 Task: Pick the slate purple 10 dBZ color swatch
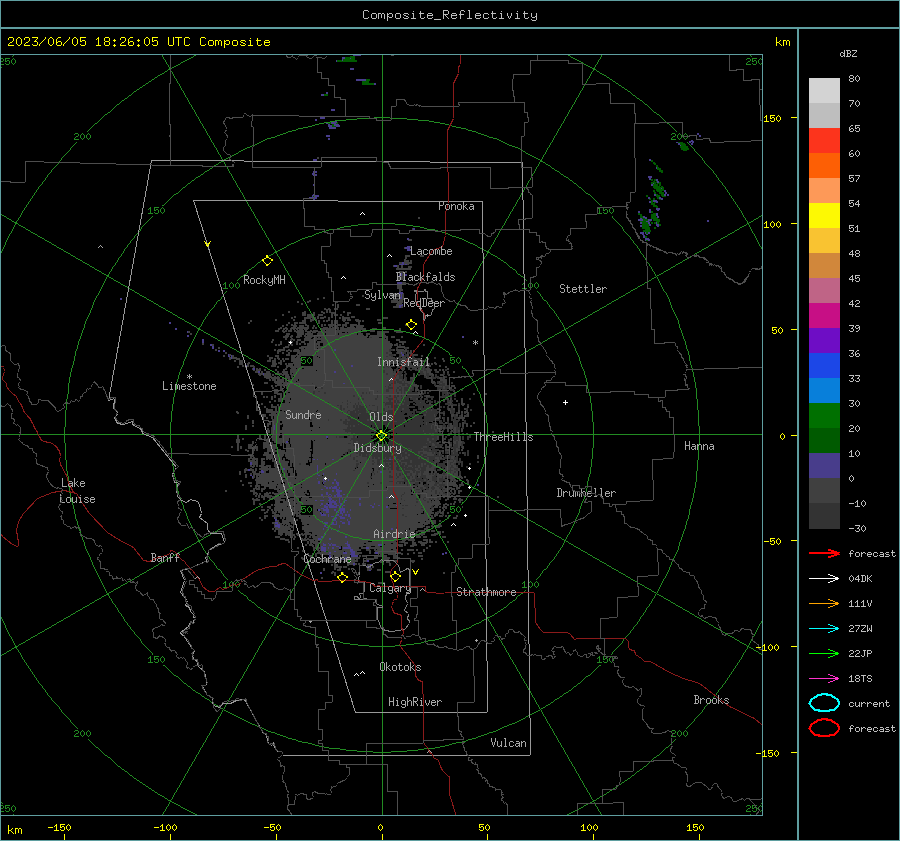824,465
